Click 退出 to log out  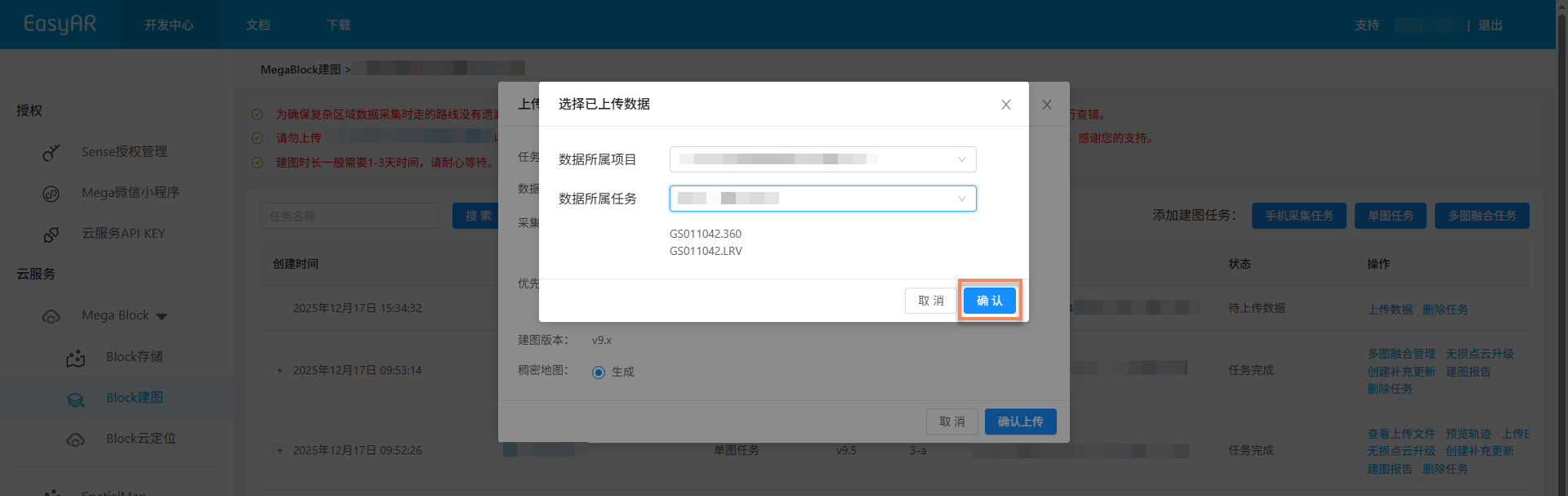[x=1490, y=25]
